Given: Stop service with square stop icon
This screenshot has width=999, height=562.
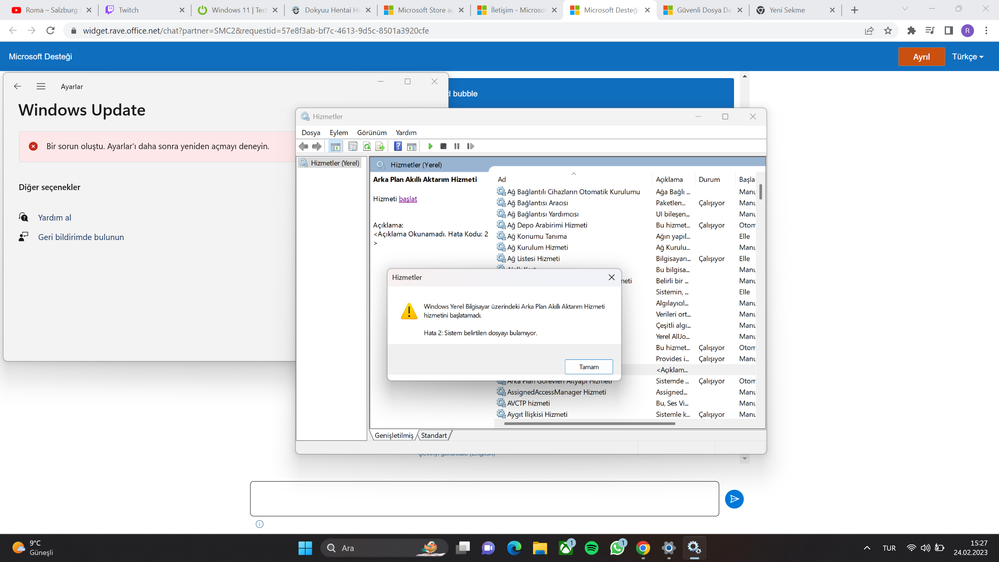Looking at the screenshot, I should (443, 147).
